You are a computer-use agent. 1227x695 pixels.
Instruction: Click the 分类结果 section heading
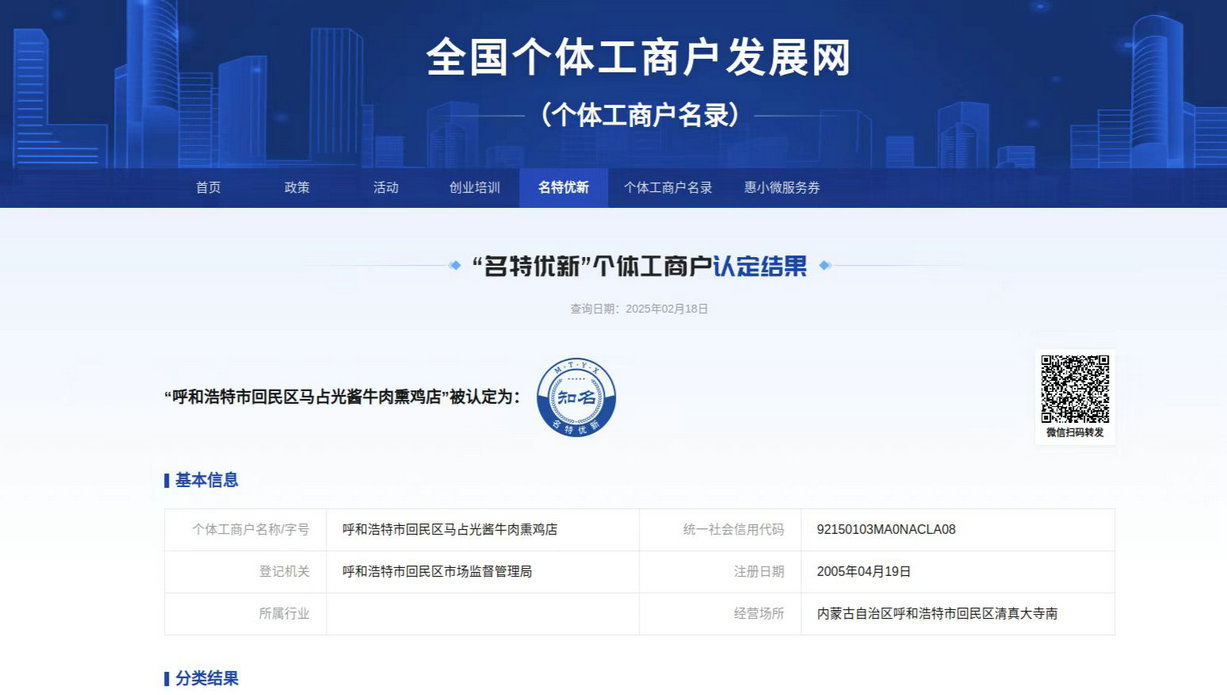click(206, 678)
